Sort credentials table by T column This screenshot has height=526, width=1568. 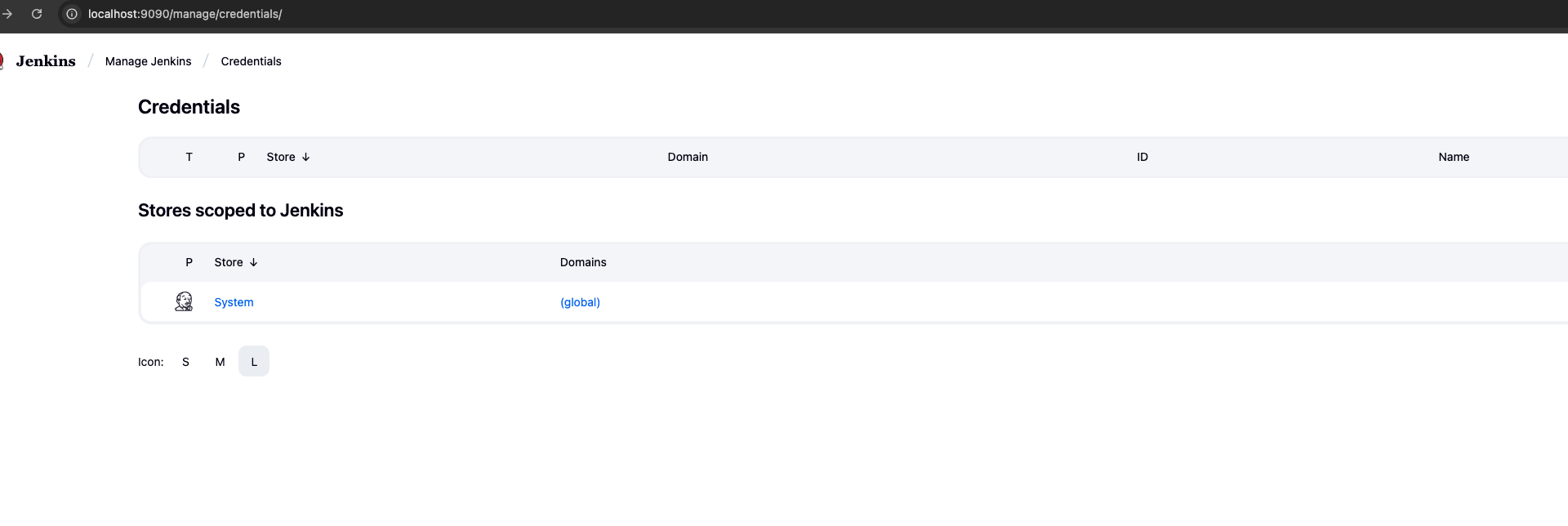(x=189, y=157)
